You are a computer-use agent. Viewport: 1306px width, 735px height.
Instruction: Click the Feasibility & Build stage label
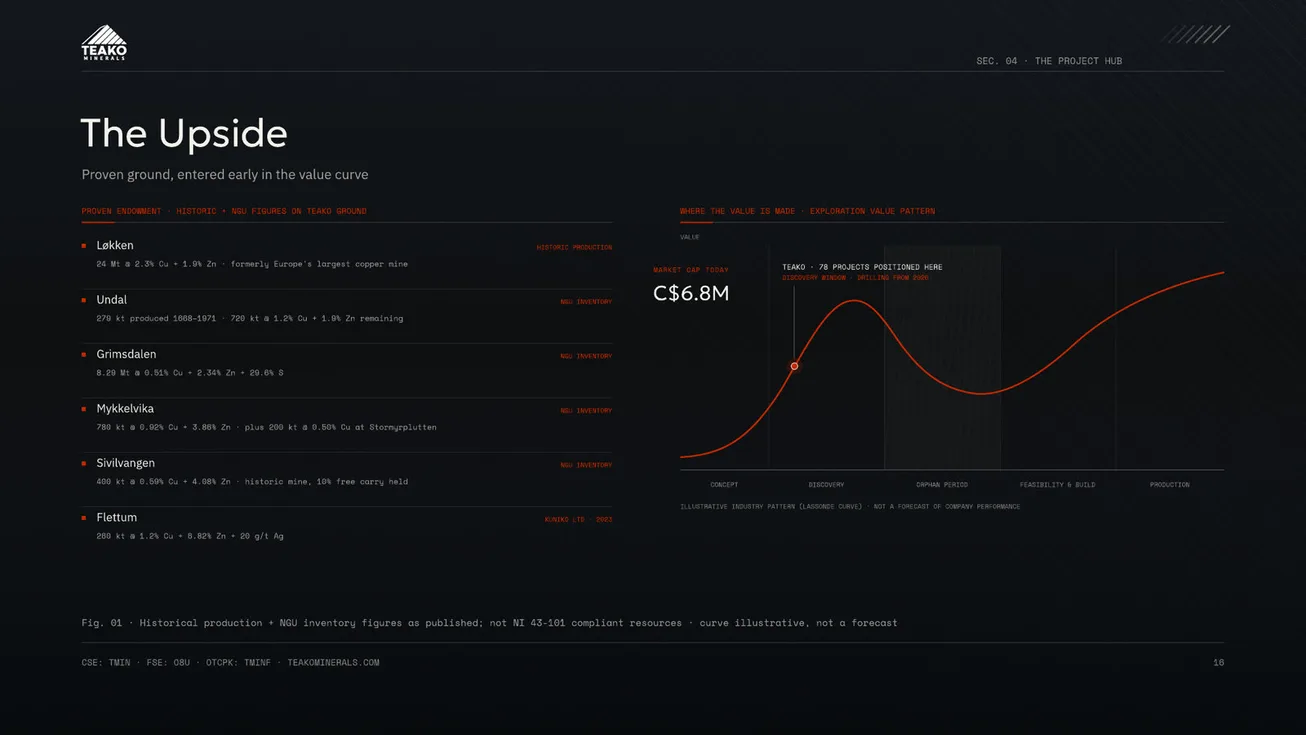pos(1057,485)
